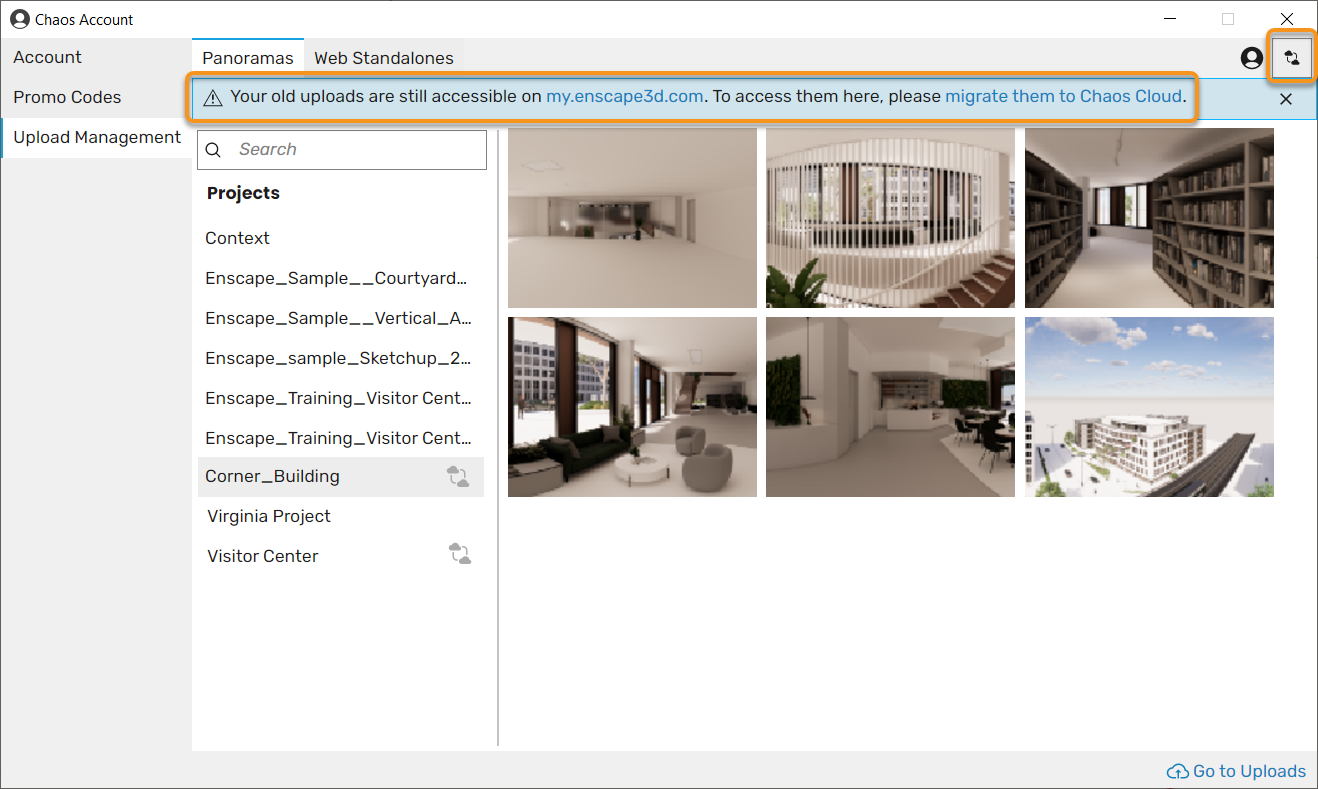Click the migrate to Chaos Cloud icon button
1318x789 pixels.
[1291, 58]
